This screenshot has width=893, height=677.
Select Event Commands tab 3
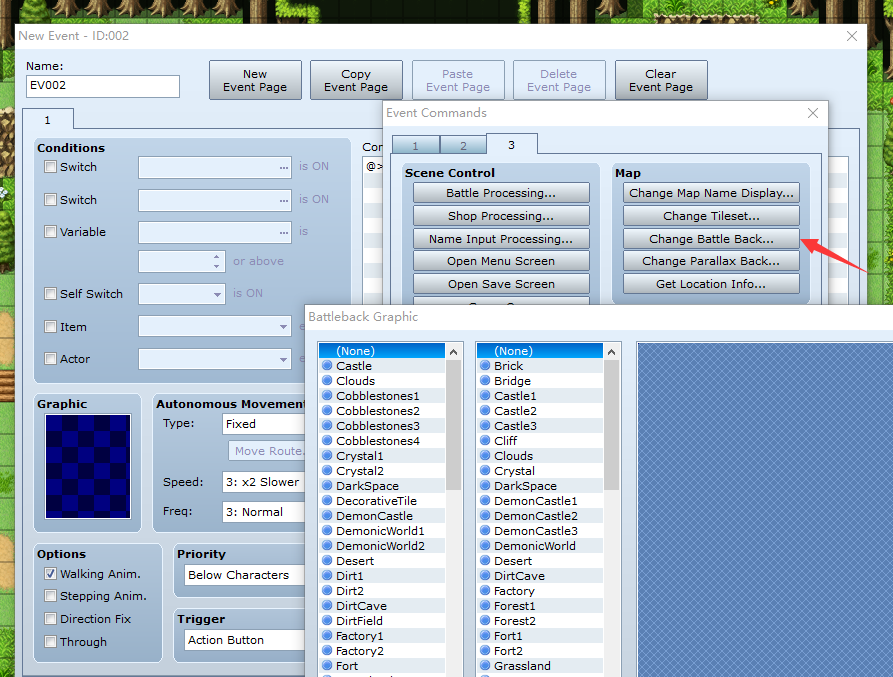point(511,145)
